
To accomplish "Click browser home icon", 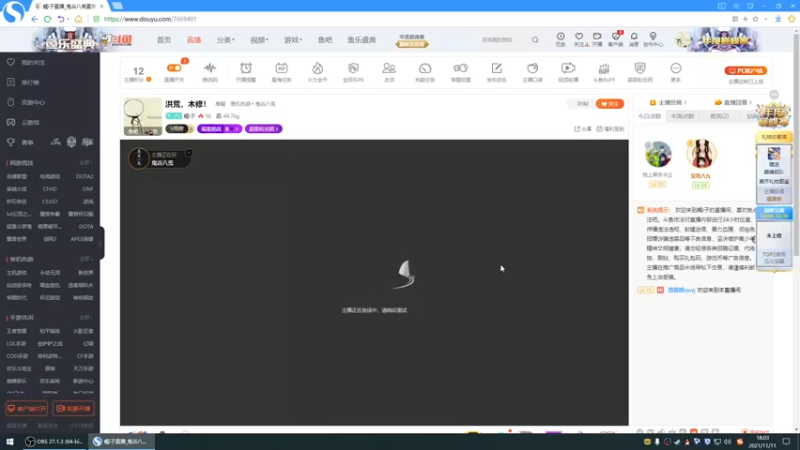I will point(78,19).
